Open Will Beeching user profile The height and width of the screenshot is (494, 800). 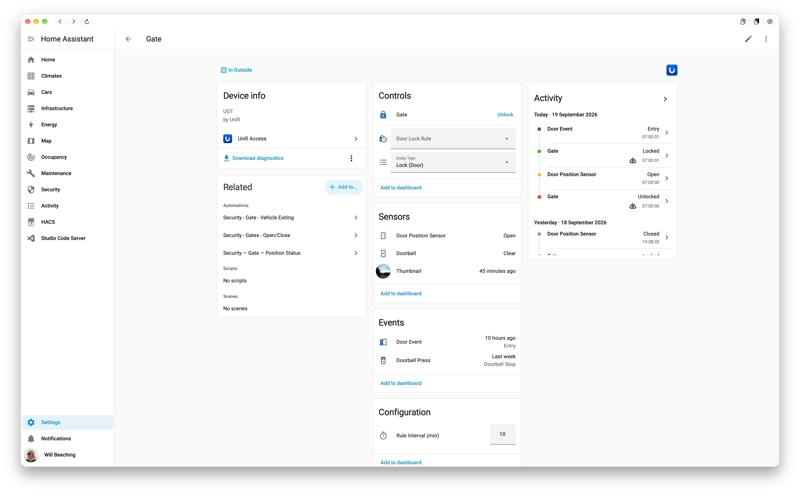click(67, 455)
